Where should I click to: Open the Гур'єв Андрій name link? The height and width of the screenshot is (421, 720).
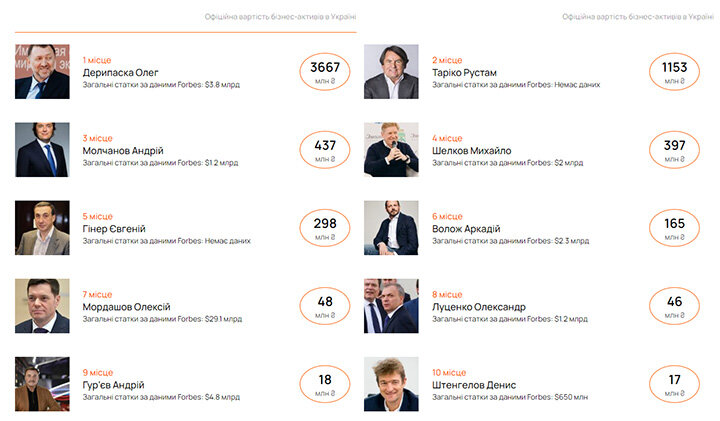click(113, 385)
